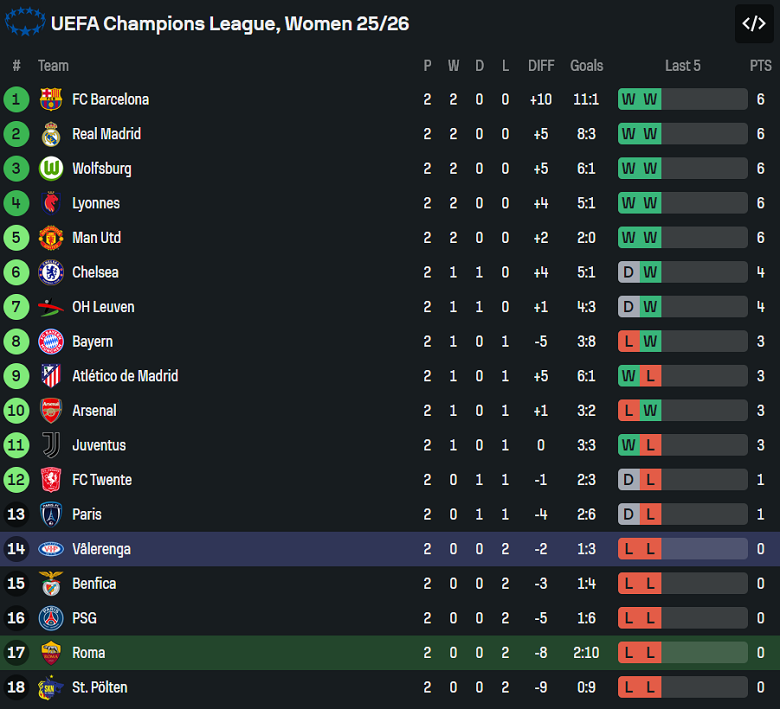The image size is (780, 709).
Task: Click the Real Madrid club crest
Action: [x=51, y=134]
